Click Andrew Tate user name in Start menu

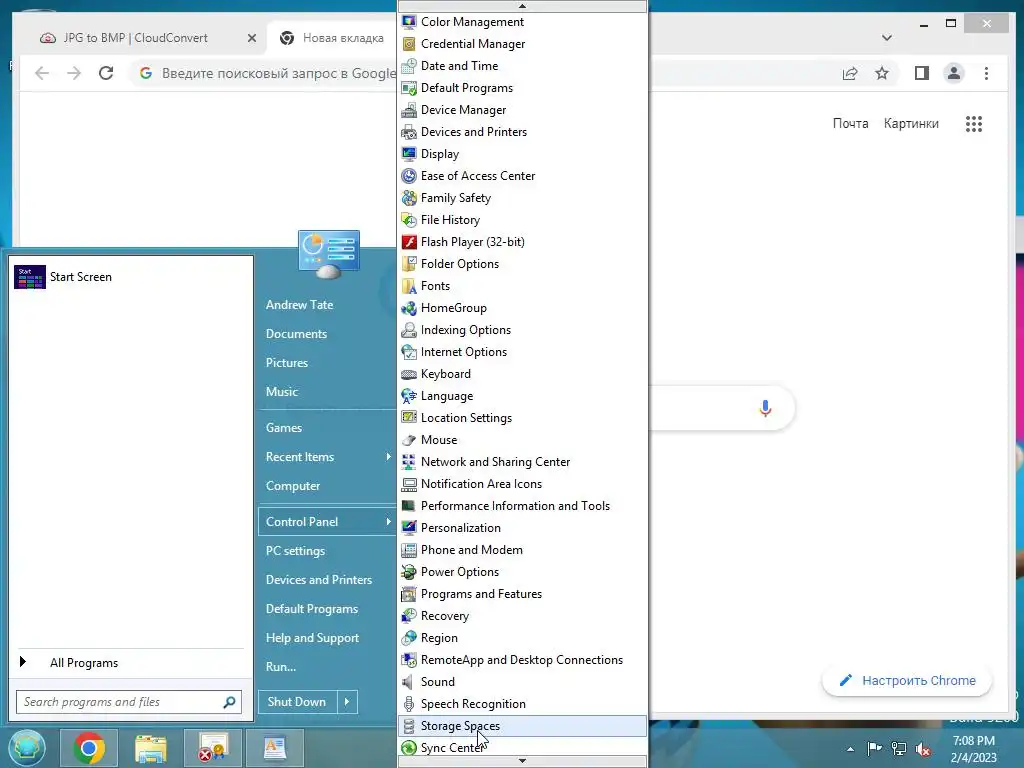point(299,305)
